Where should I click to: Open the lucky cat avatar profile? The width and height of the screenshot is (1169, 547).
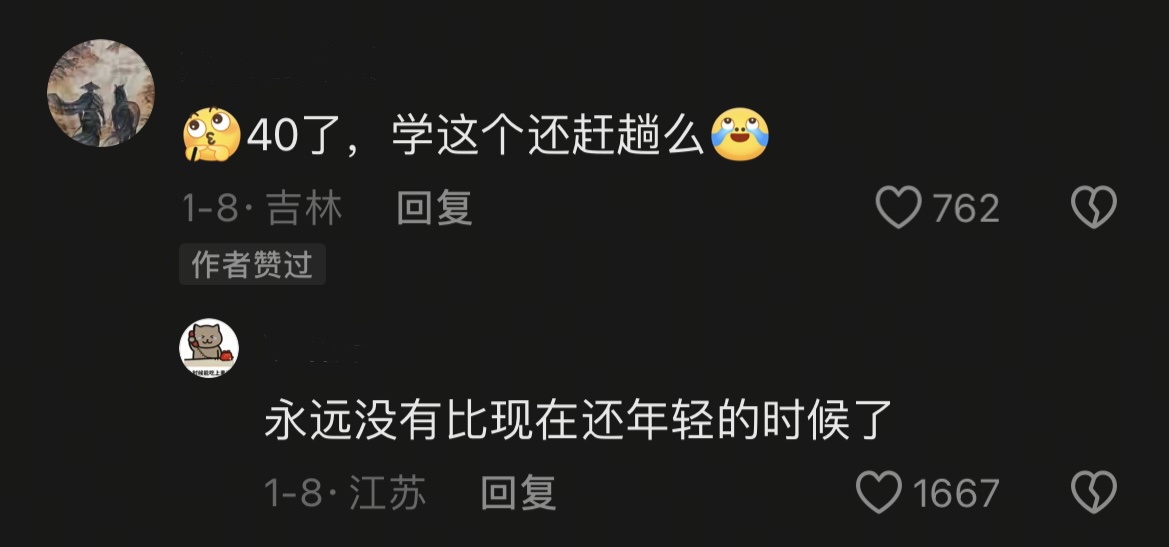click(x=209, y=348)
